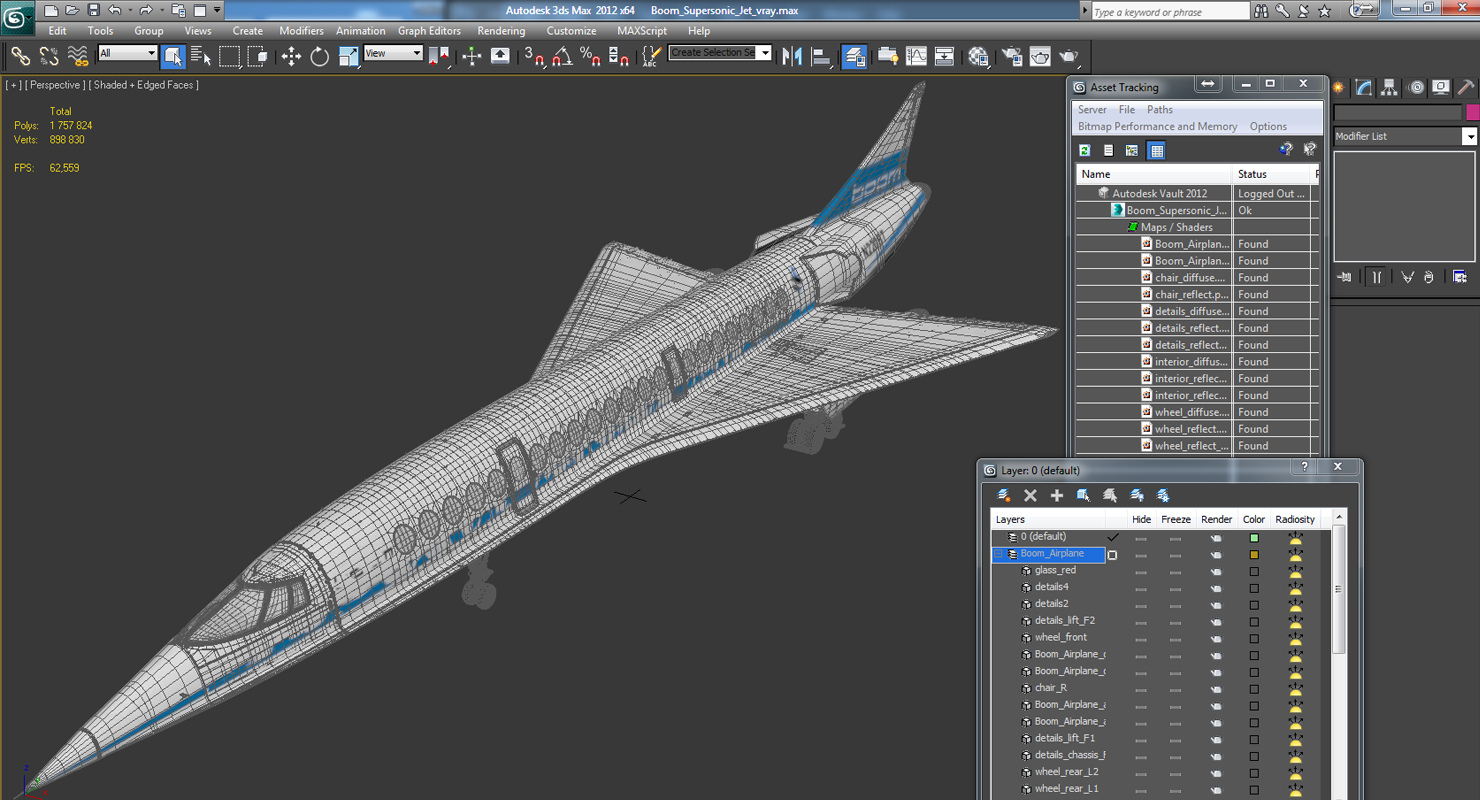The image size is (1480, 800).
Task: Click Delete layer X icon in Layer dialog
Action: 1031,495
